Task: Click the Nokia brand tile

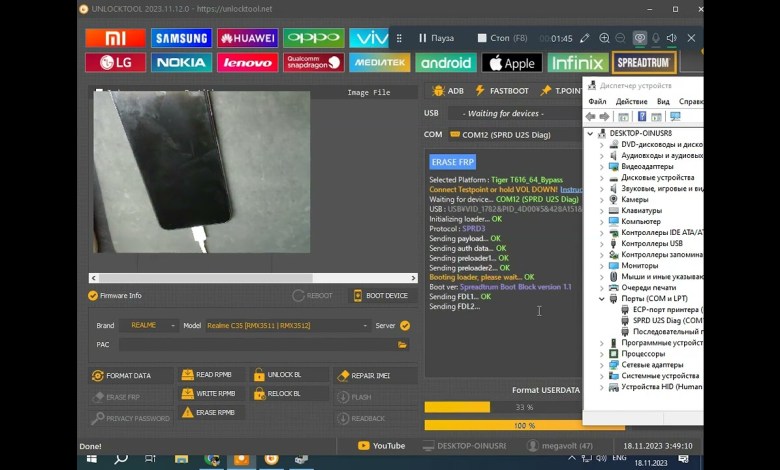Action: [181, 63]
